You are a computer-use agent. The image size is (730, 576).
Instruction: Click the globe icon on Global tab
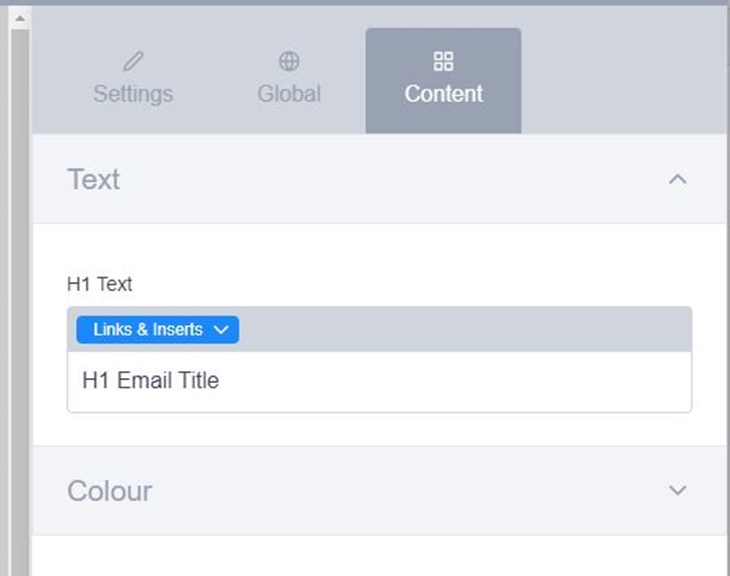tap(289, 62)
